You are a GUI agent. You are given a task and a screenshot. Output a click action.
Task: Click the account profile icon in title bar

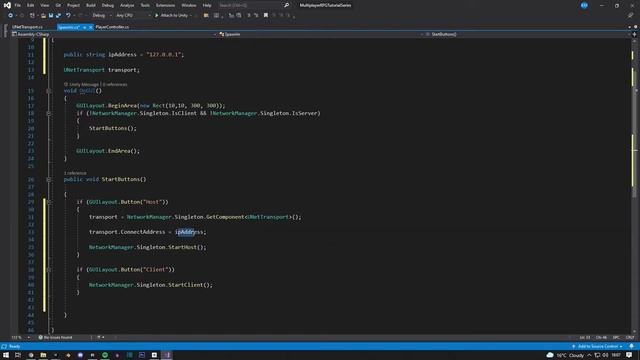584,5
